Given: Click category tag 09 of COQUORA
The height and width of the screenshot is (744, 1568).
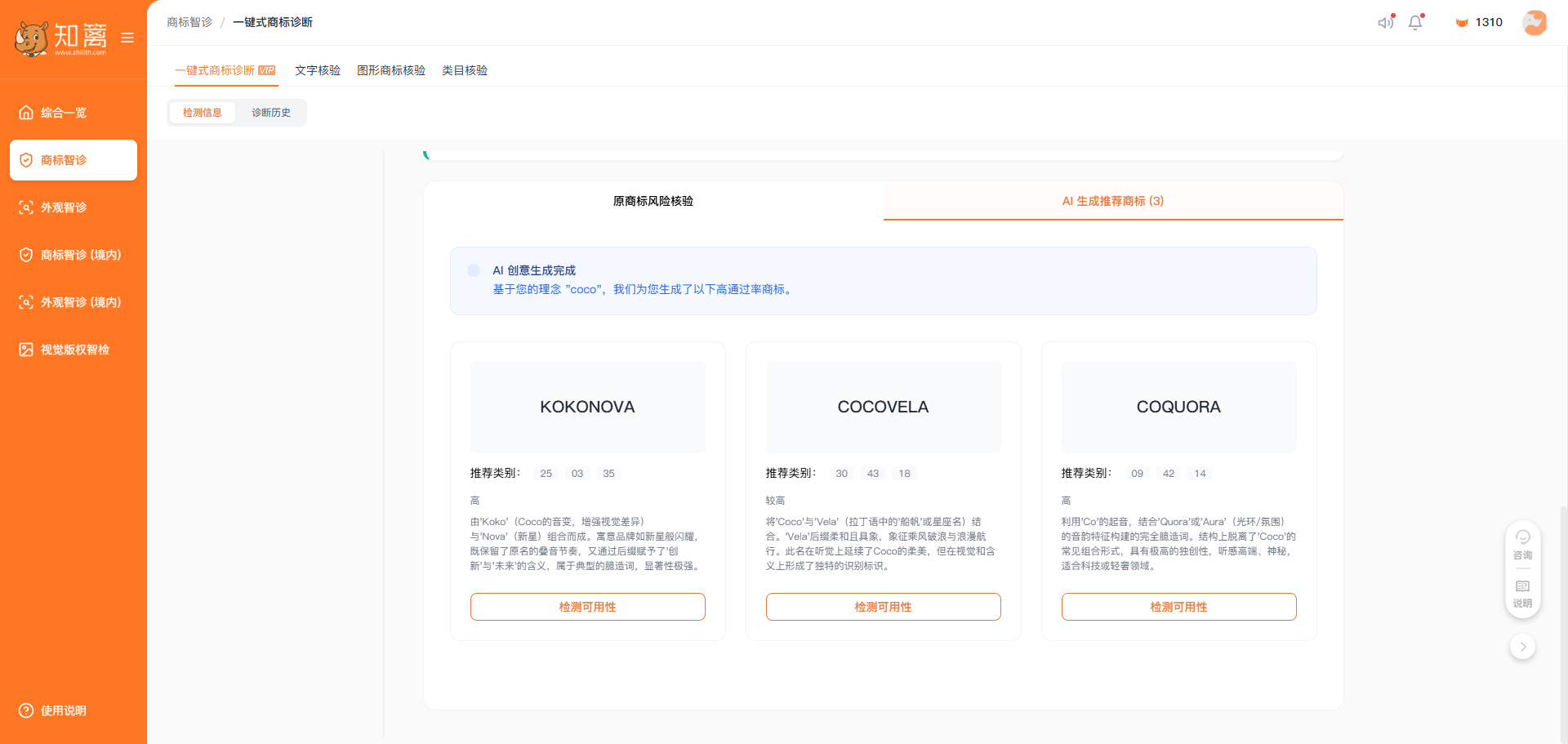Looking at the screenshot, I should [1138, 474].
